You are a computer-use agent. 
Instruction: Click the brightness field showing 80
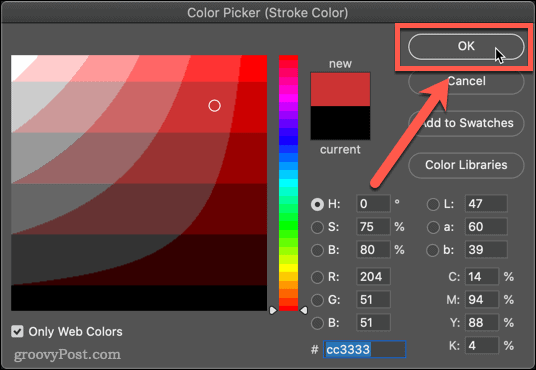click(x=373, y=250)
